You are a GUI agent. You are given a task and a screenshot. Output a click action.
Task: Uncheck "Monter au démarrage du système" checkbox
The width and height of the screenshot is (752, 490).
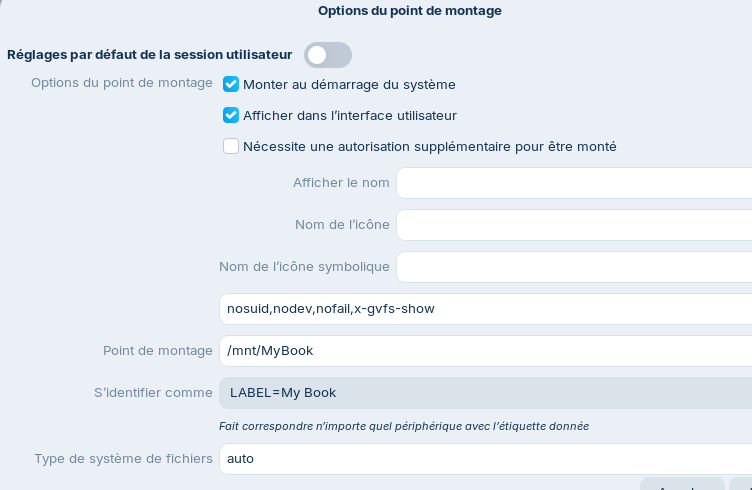pos(231,84)
